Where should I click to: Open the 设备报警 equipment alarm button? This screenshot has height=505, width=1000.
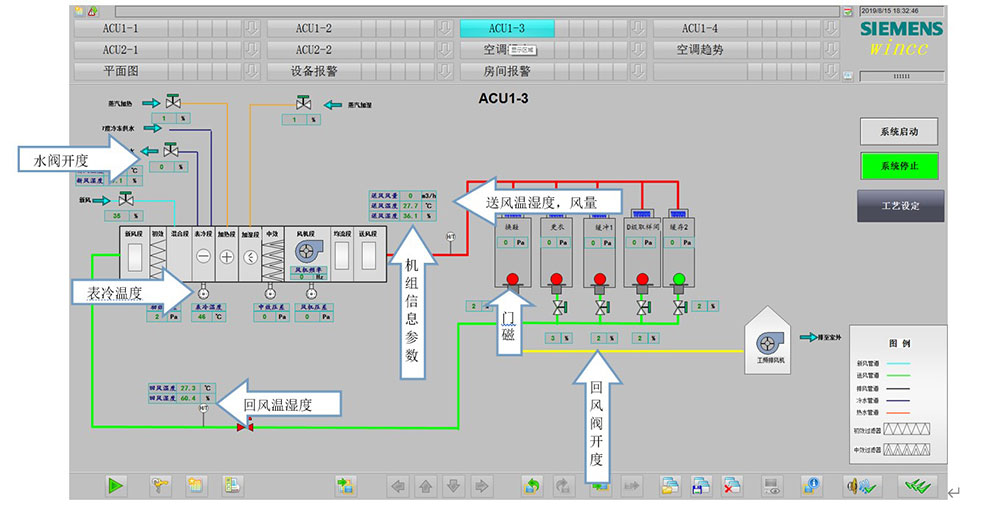314,71
